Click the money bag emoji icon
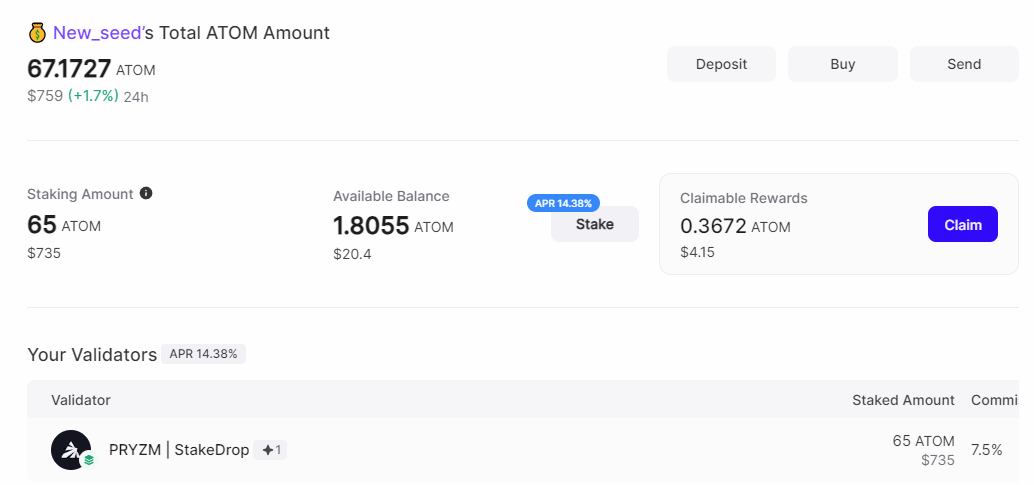Screen dimensions: 1034x485 pyautogui.click(x=37, y=32)
